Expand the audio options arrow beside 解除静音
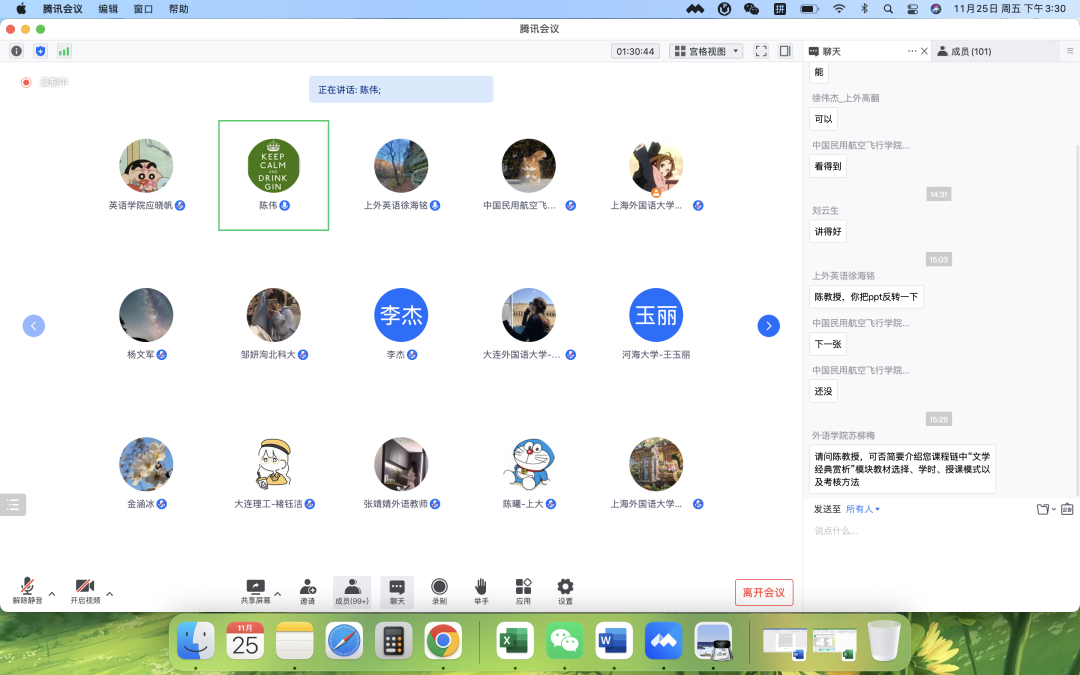This screenshot has height=675, width=1080. 52,594
